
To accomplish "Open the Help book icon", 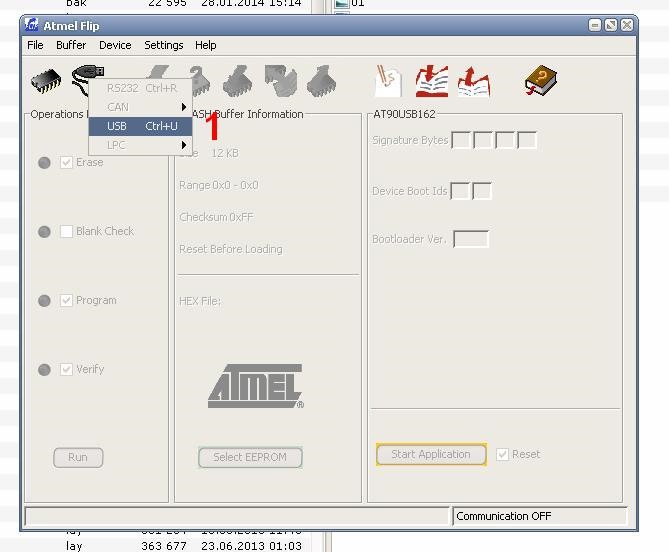I will [541, 81].
